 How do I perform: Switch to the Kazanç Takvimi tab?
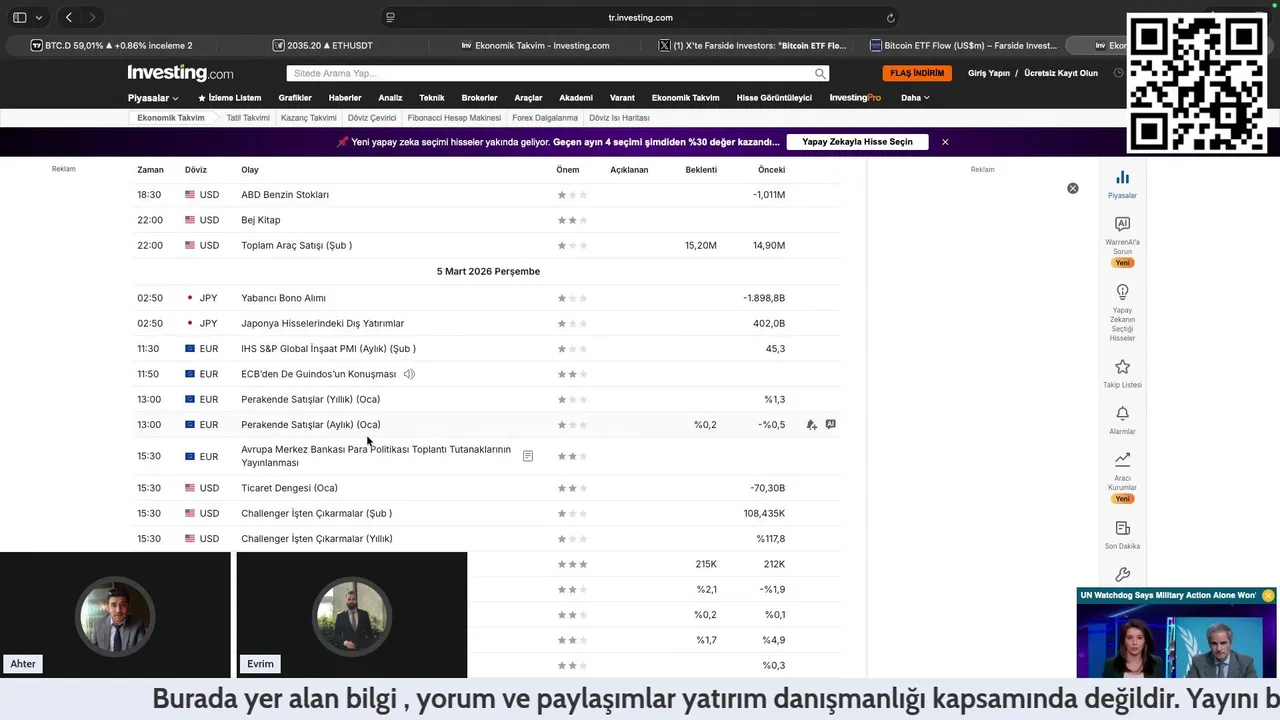(309, 118)
